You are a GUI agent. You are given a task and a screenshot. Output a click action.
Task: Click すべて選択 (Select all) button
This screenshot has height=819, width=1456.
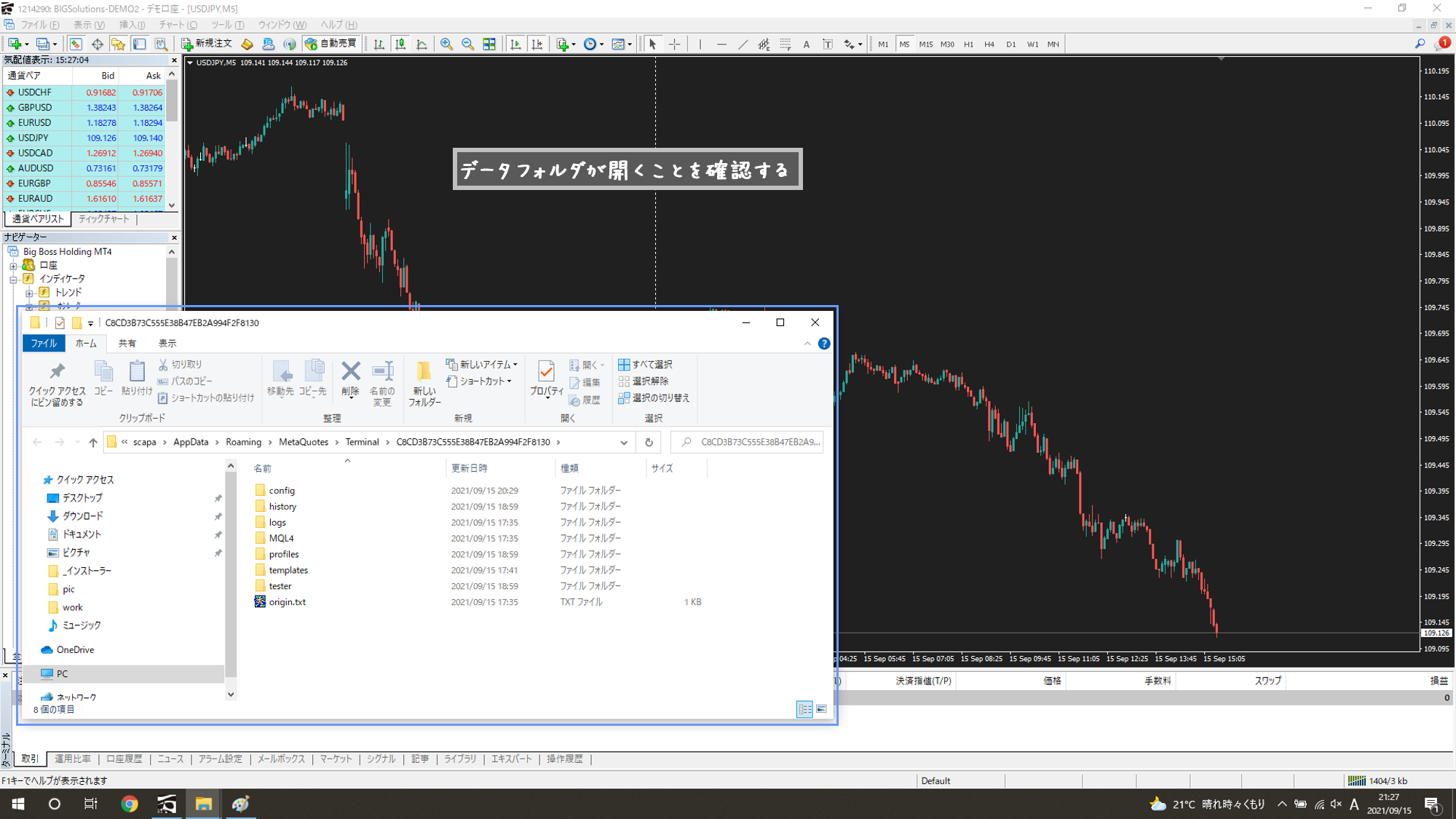645,365
